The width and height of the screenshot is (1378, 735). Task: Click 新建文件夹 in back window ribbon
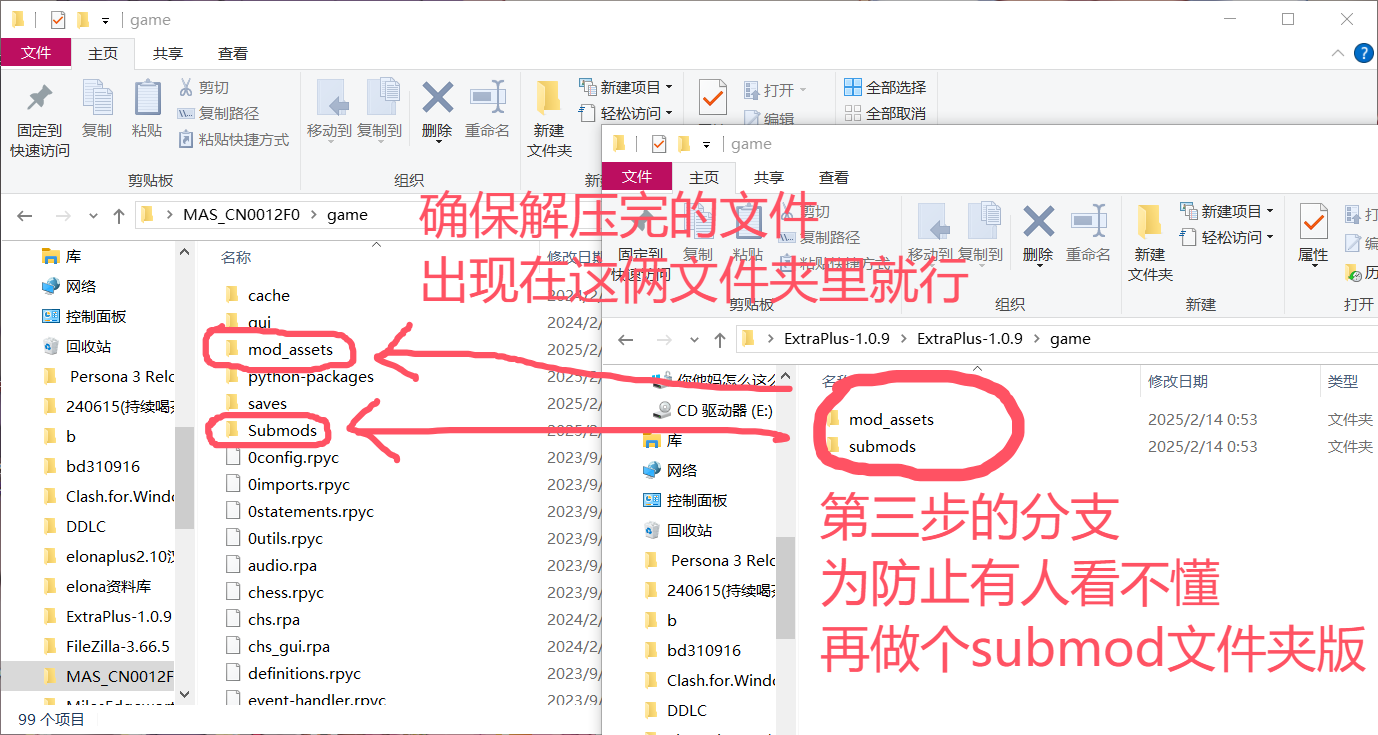tap(549, 119)
